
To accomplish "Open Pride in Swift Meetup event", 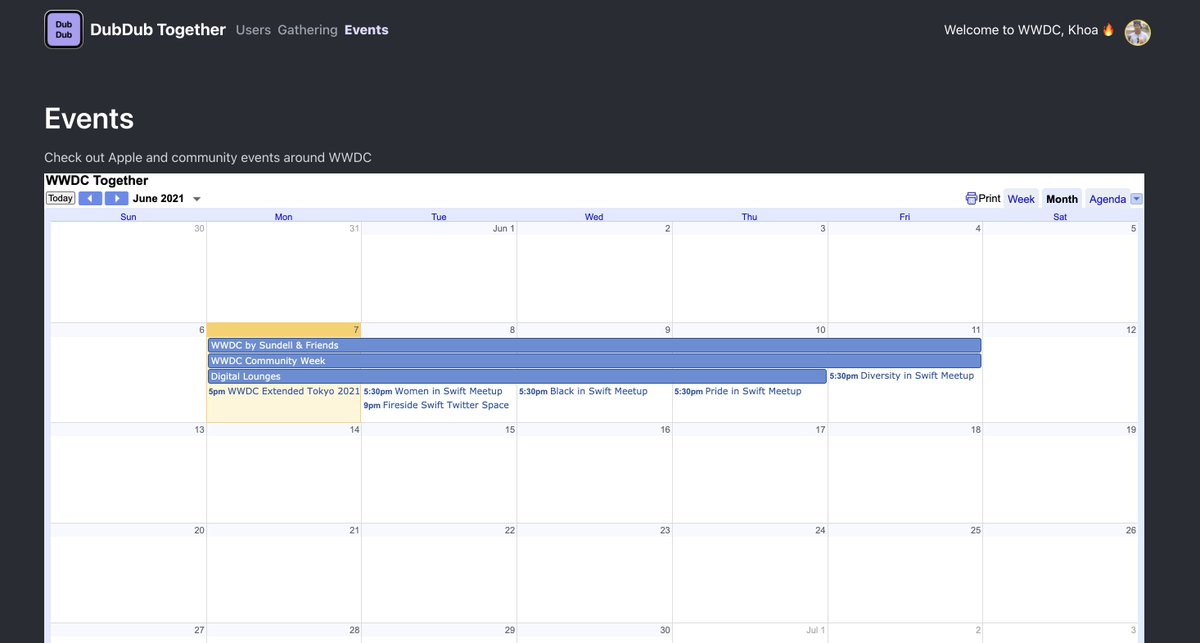I will click(x=738, y=391).
